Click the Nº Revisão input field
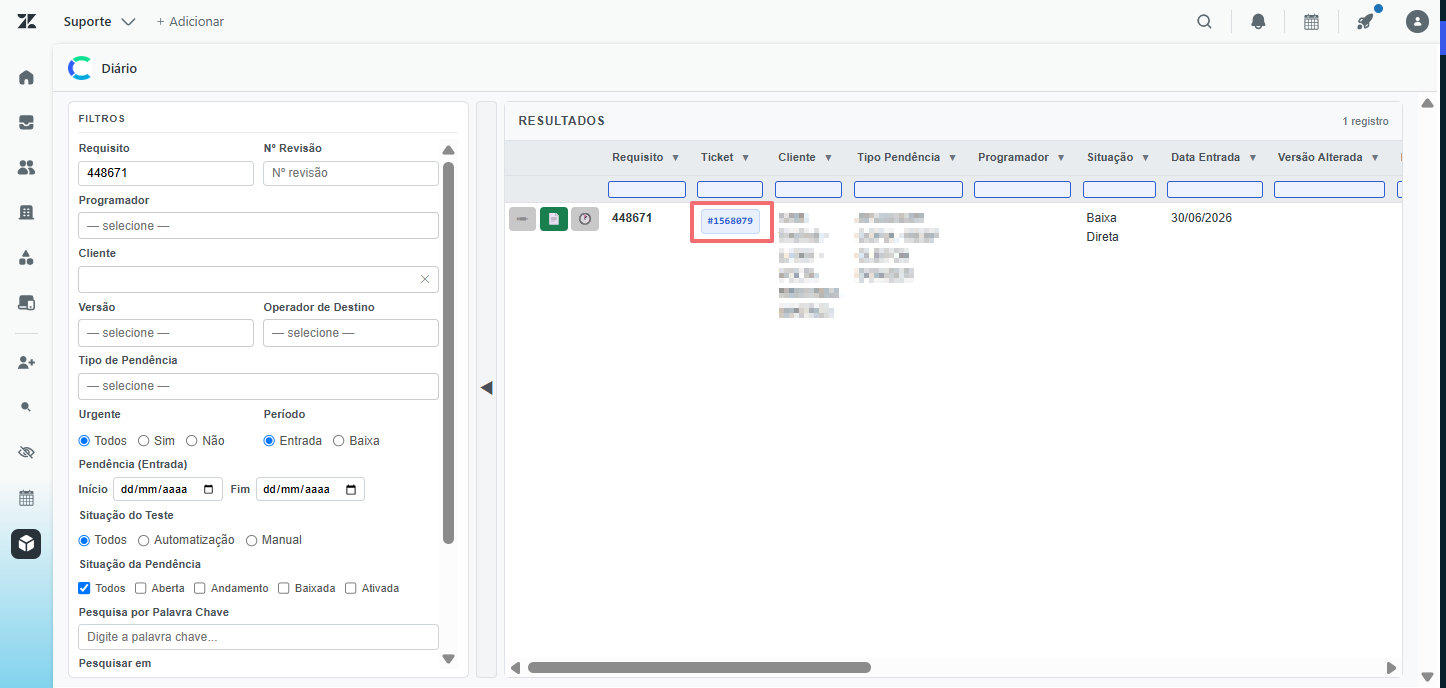This screenshot has width=1446, height=688. point(351,173)
